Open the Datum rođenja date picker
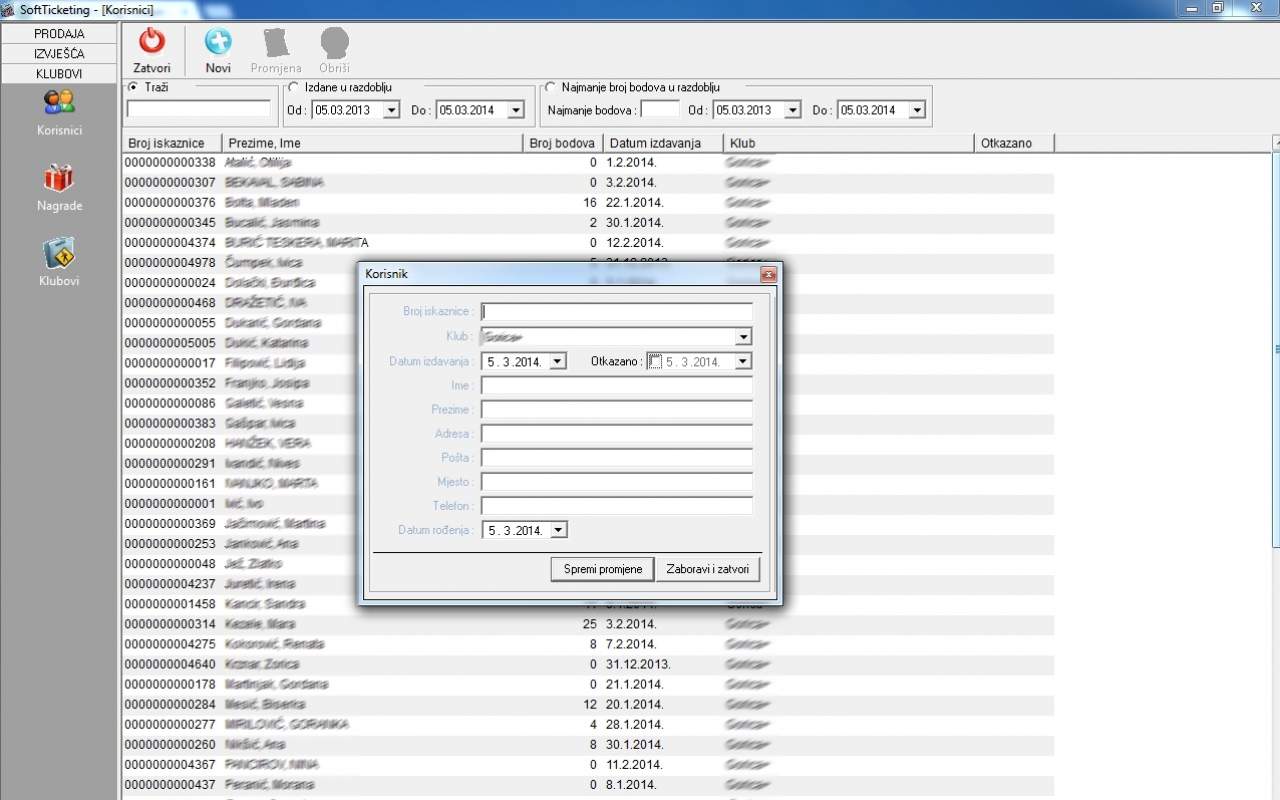Viewport: 1280px width, 800px height. 558,531
